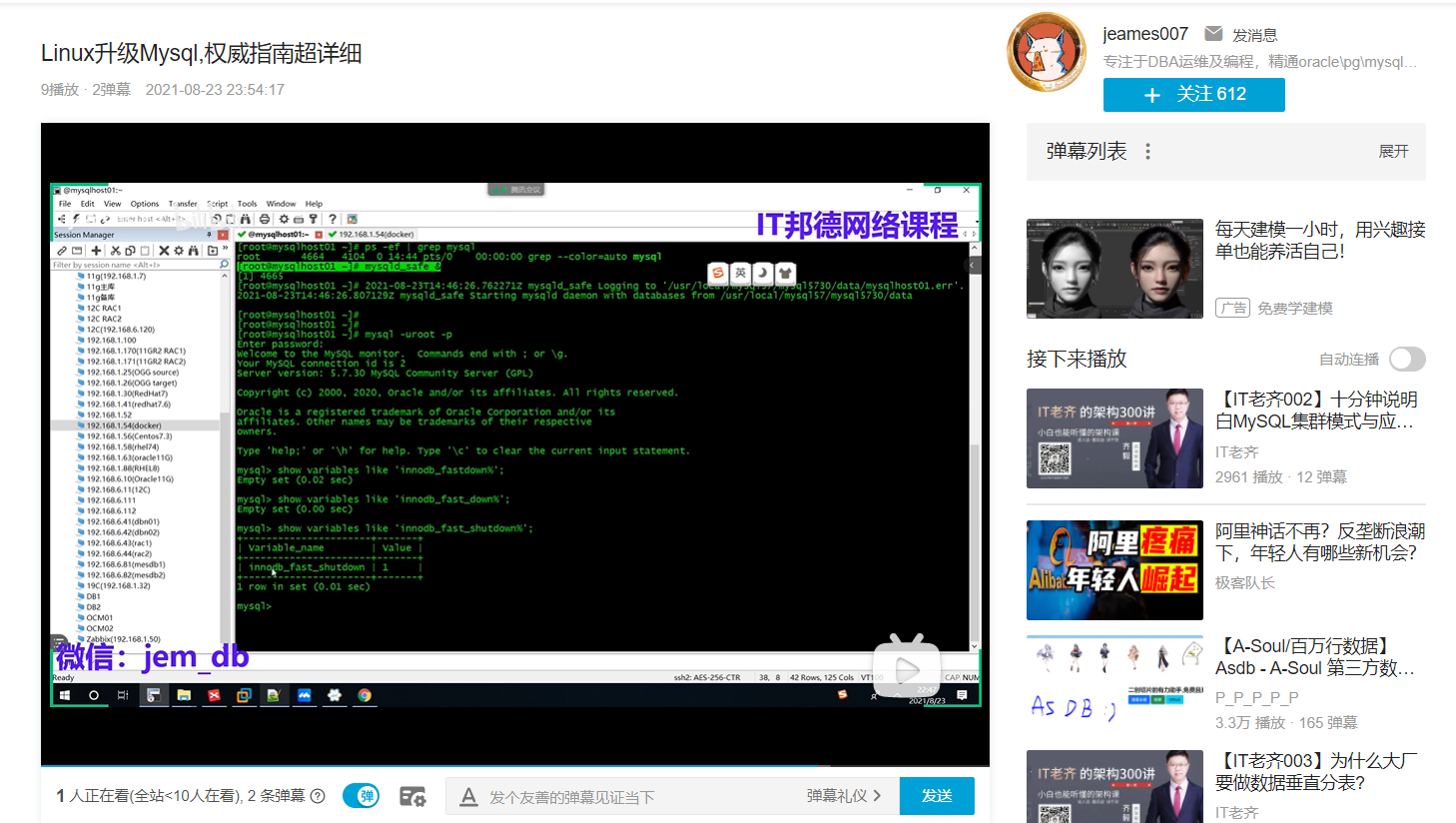This screenshot has width=1456, height=823.
Task: Click the viewer count help question icon
Action: pyautogui.click(x=318, y=796)
